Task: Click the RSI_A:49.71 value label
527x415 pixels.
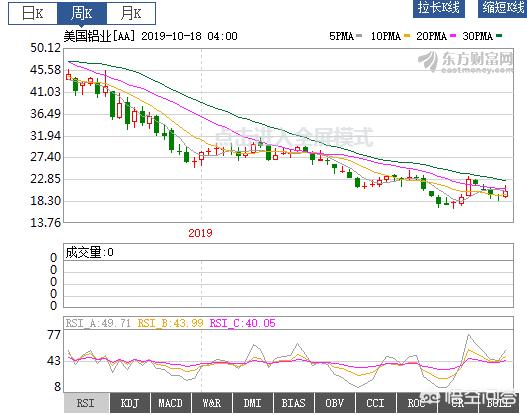Action: tap(98, 323)
